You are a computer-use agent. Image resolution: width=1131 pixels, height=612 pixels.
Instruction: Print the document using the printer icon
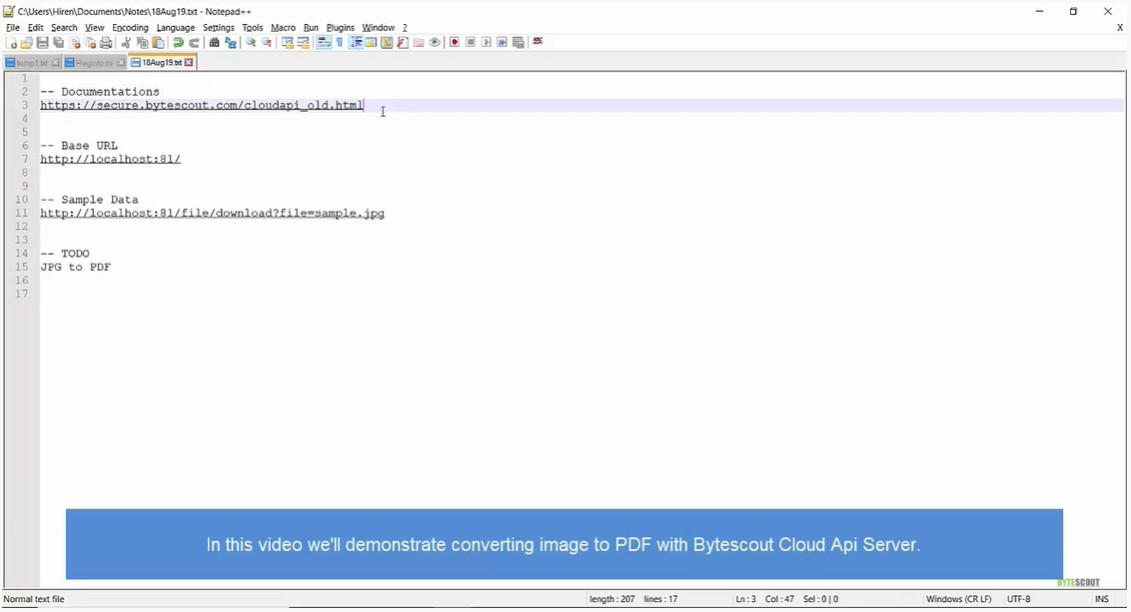(x=106, y=43)
